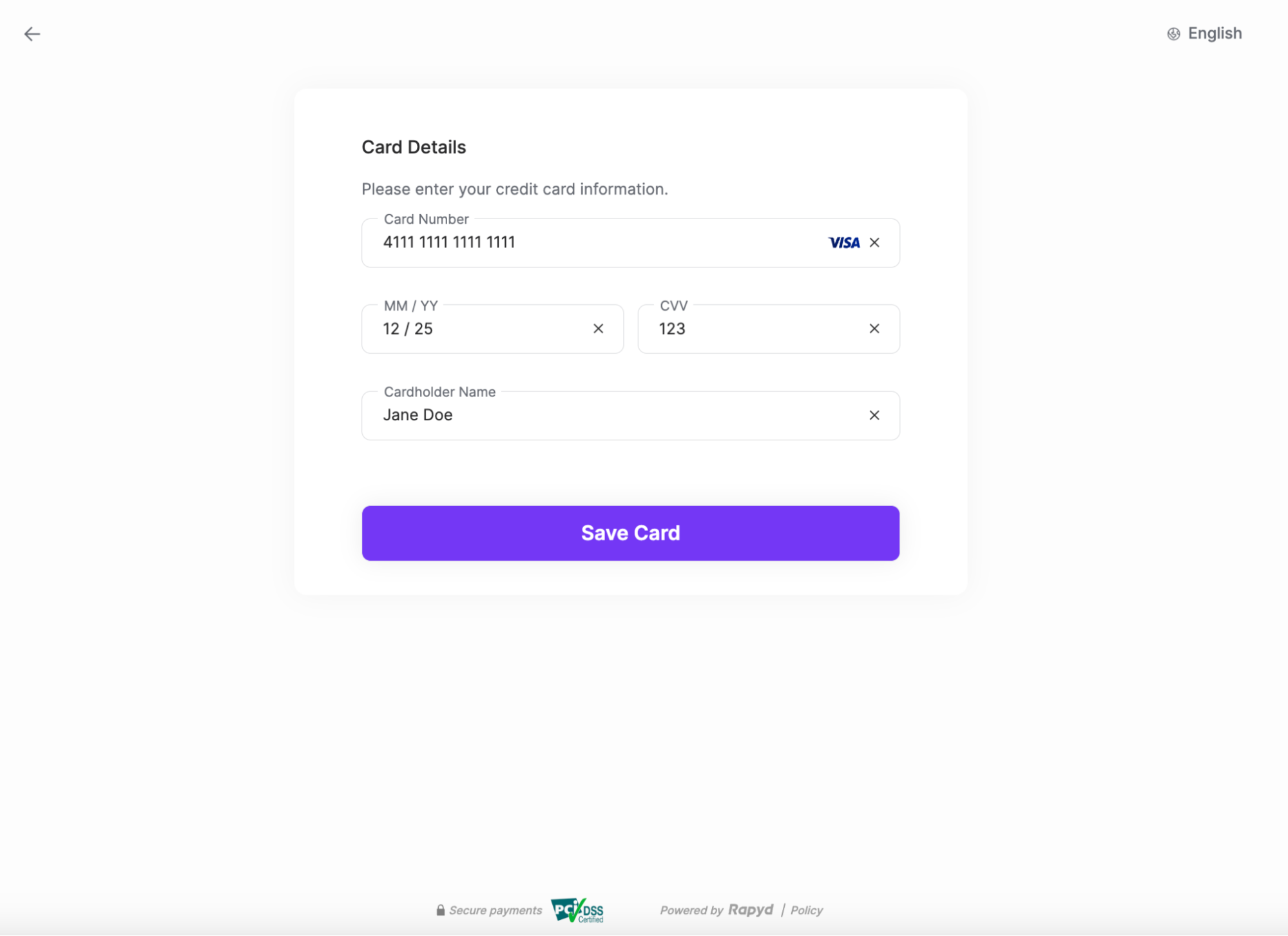The height and width of the screenshot is (936, 1288).
Task: Click inside the expiry field showing 12 / 25
Action: (464, 329)
